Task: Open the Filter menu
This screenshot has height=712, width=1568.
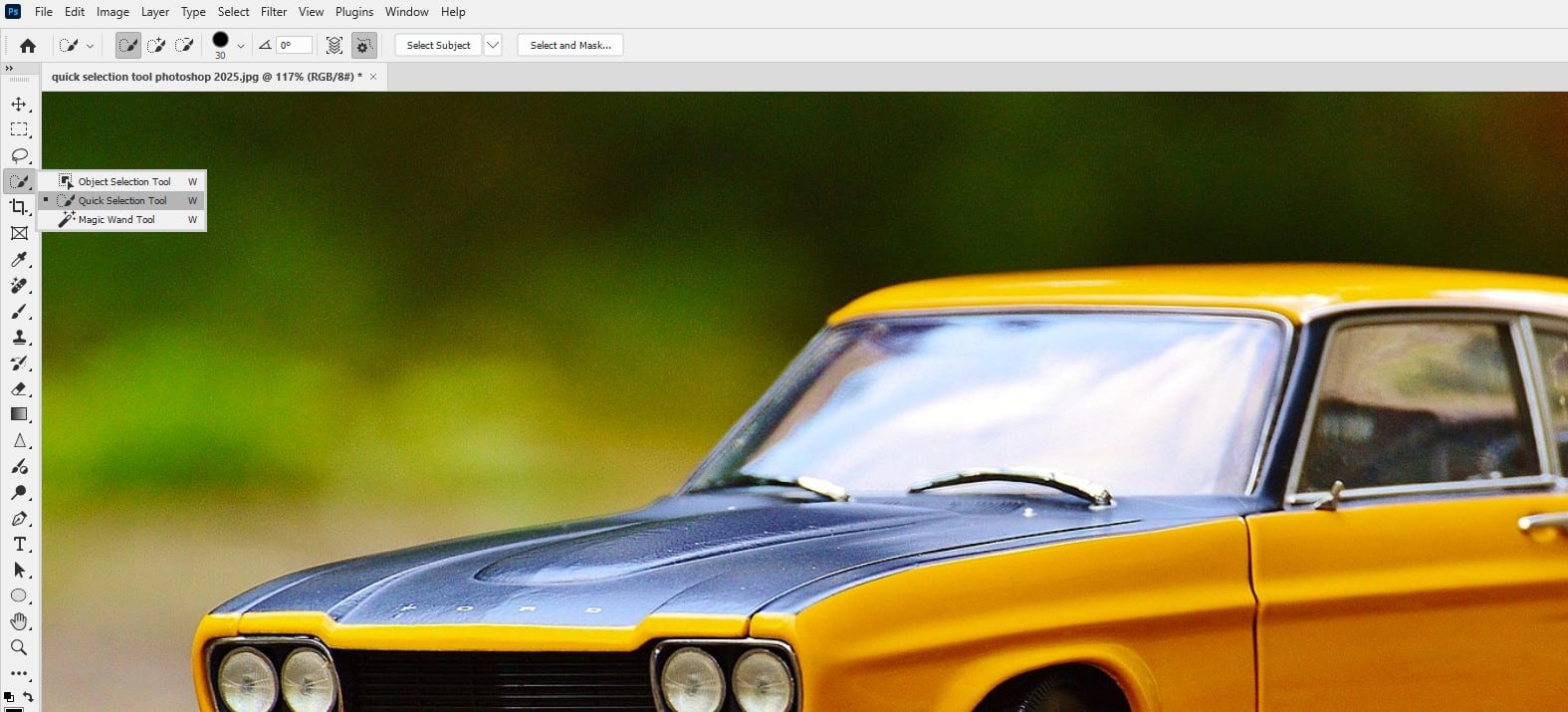Action: point(274,12)
